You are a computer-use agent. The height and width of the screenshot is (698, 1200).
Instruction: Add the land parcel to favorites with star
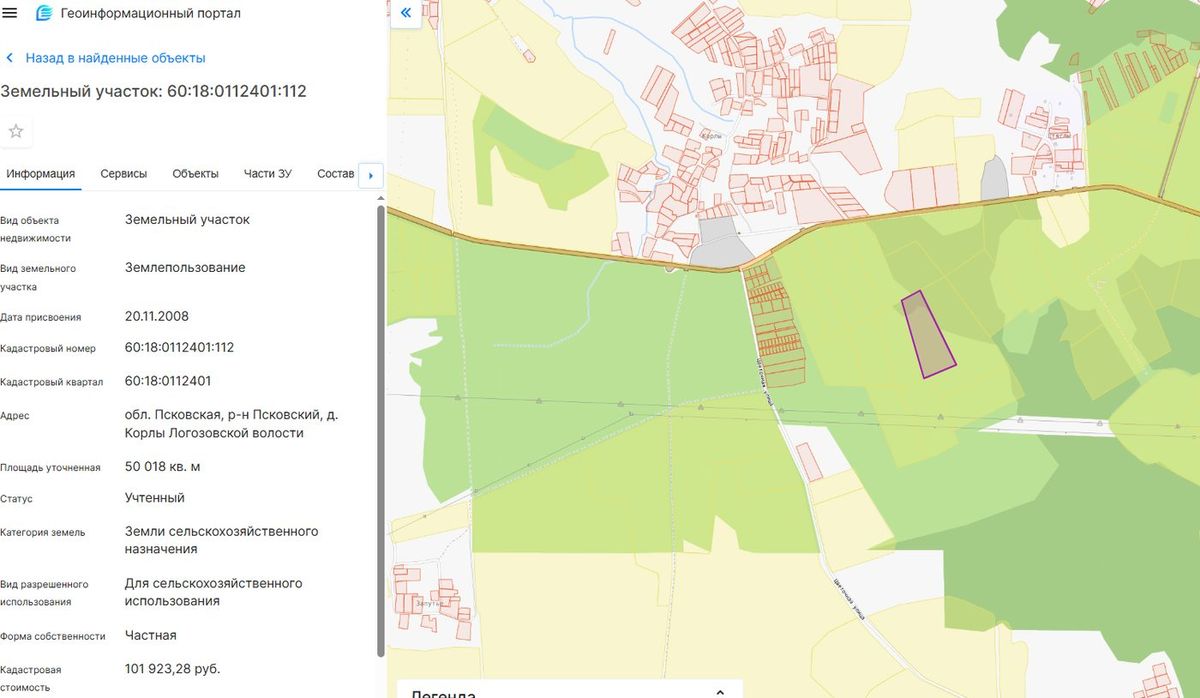(16, 131)
